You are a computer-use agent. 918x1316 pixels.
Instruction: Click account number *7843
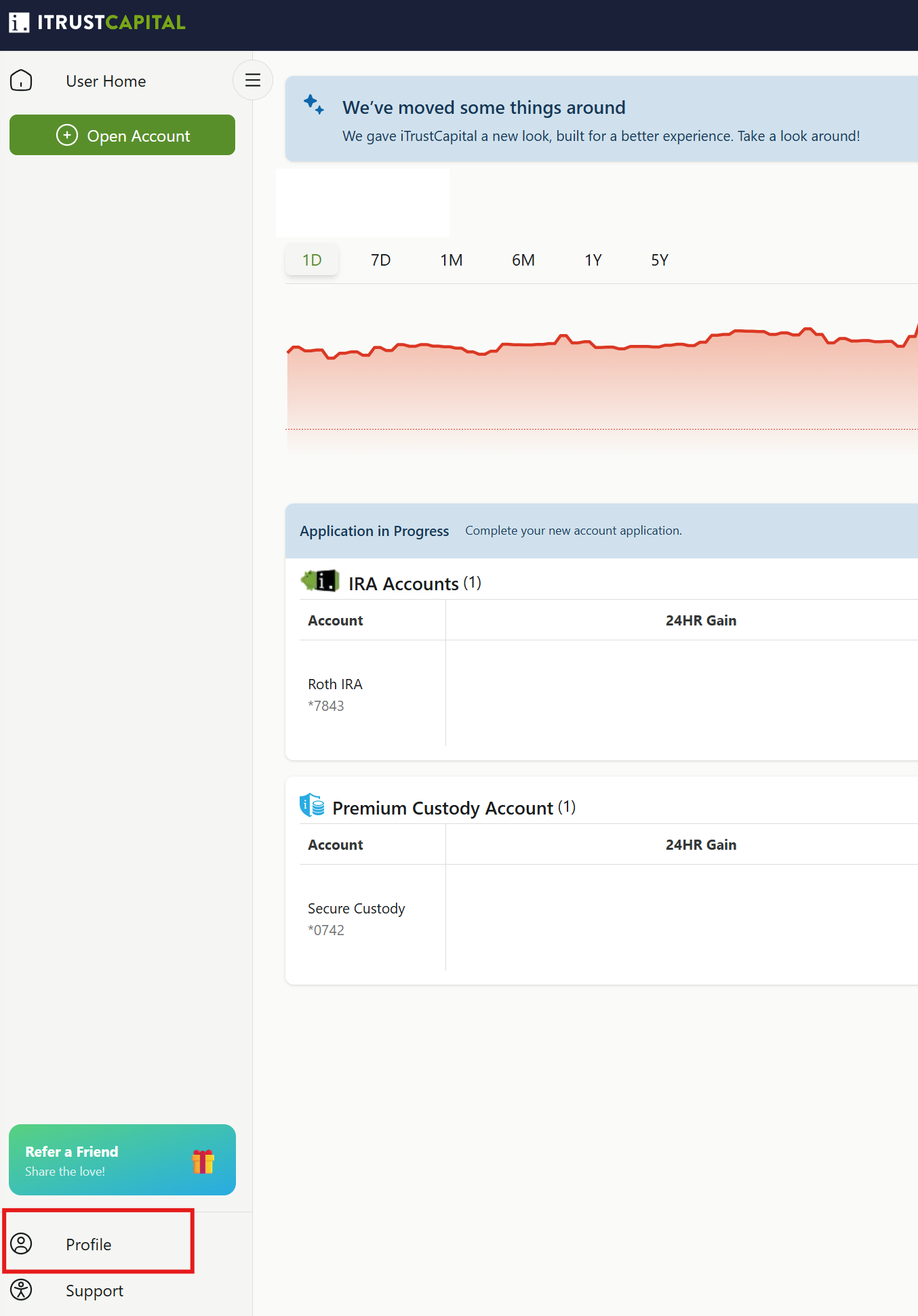point(326,706)
